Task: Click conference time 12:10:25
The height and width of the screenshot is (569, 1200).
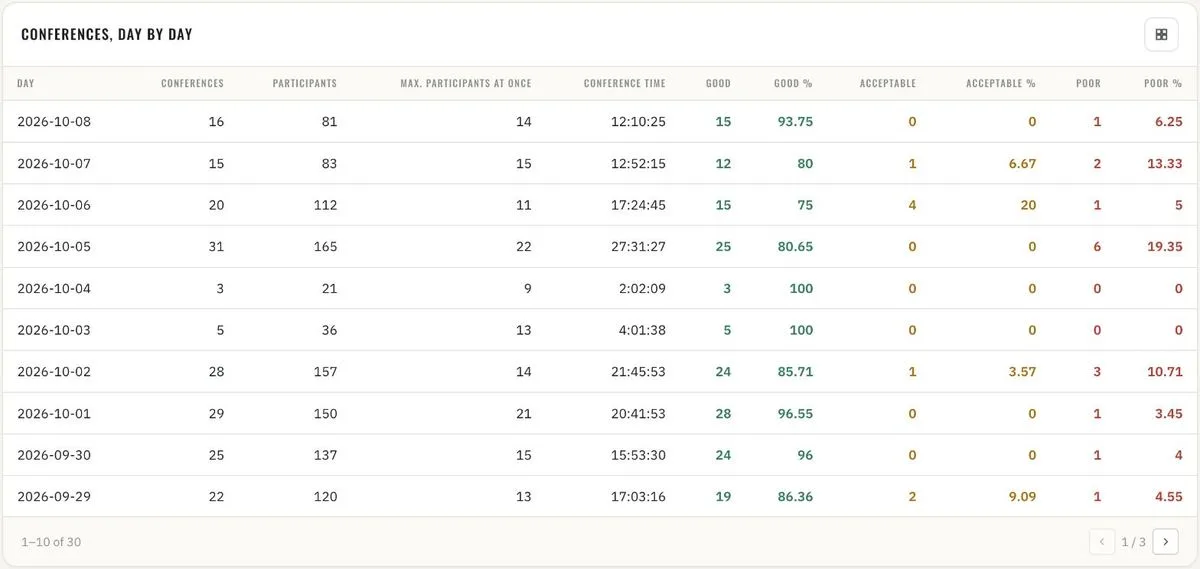Action: [638, 122]
